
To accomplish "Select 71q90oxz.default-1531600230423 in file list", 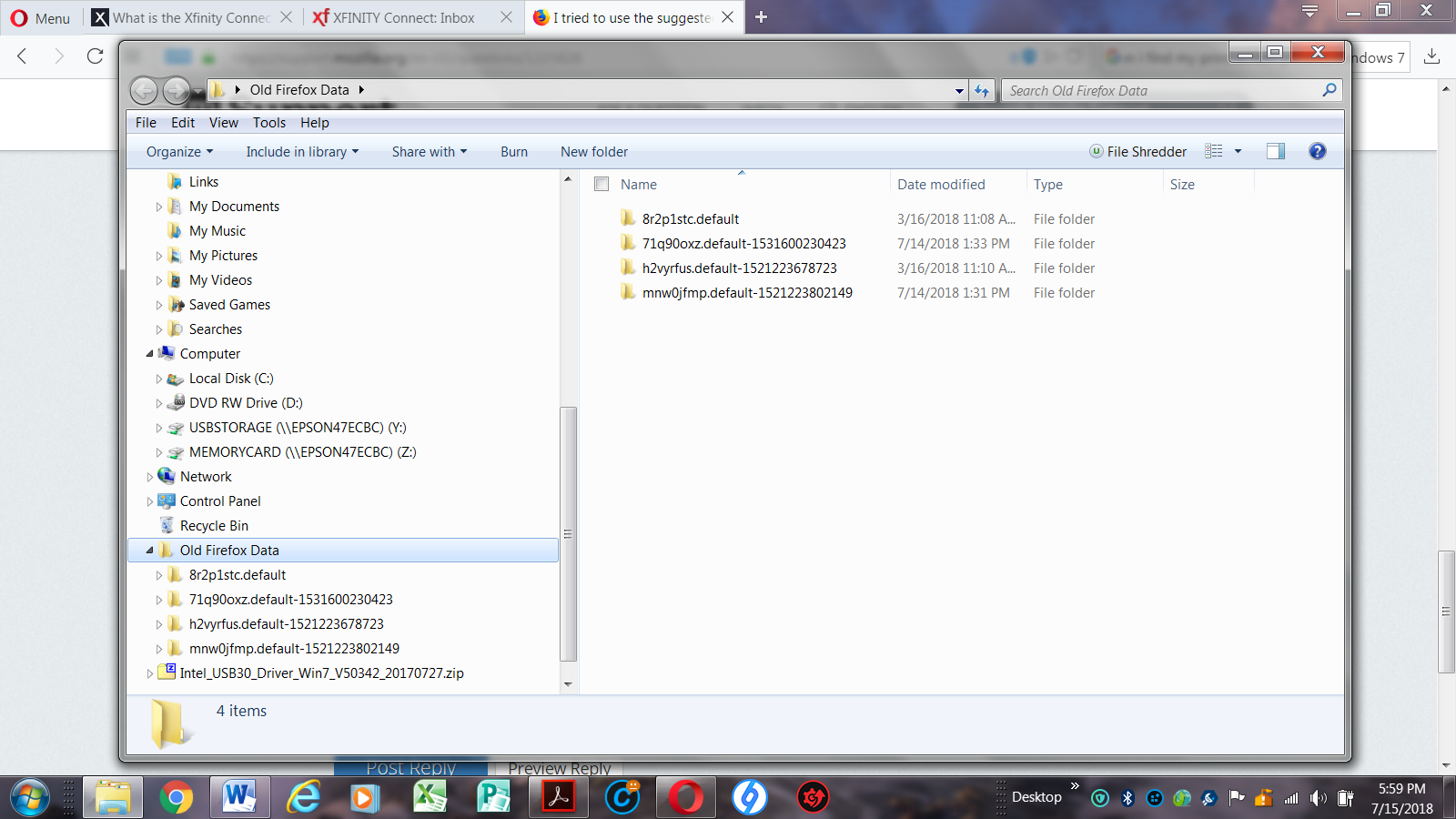I will 744,244.
